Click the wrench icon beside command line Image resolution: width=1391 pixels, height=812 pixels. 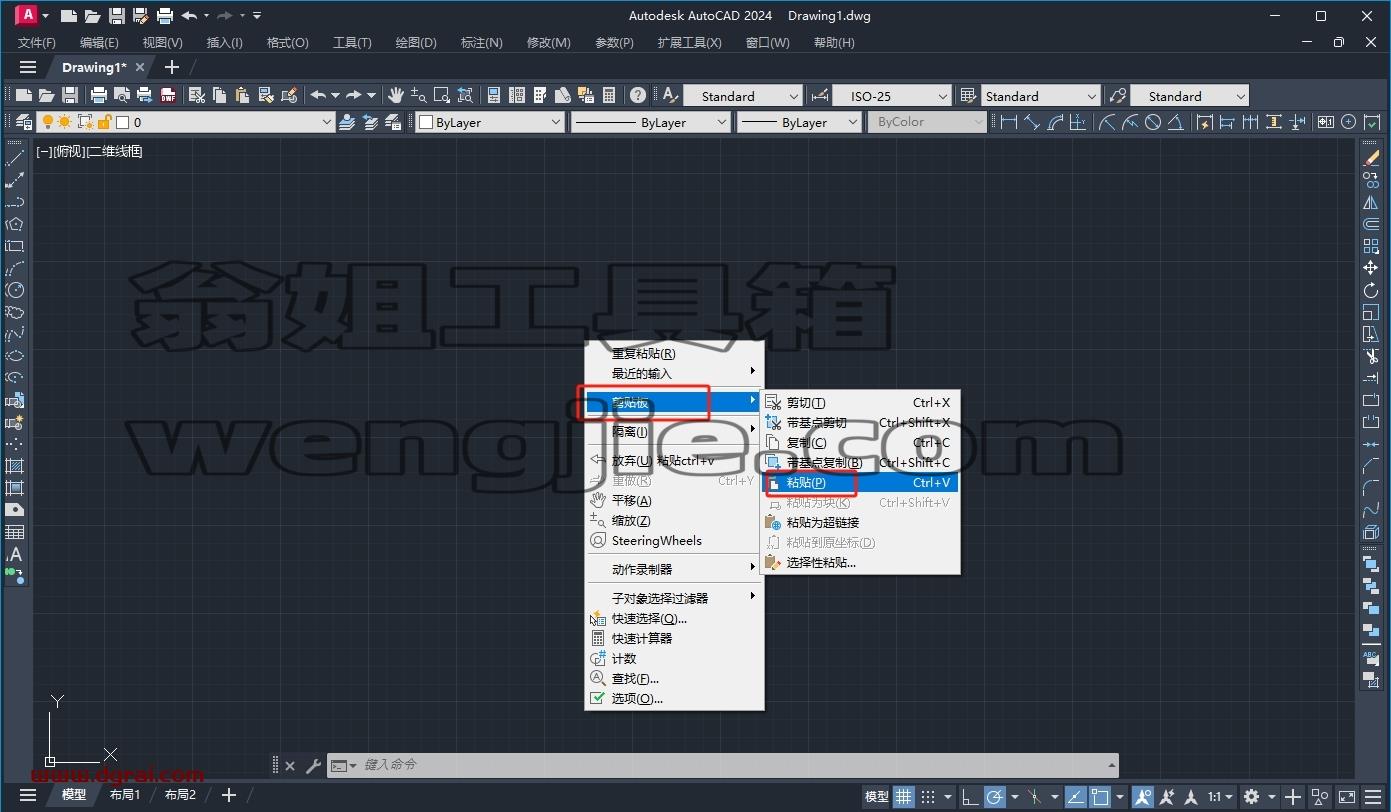pos(313,766)
